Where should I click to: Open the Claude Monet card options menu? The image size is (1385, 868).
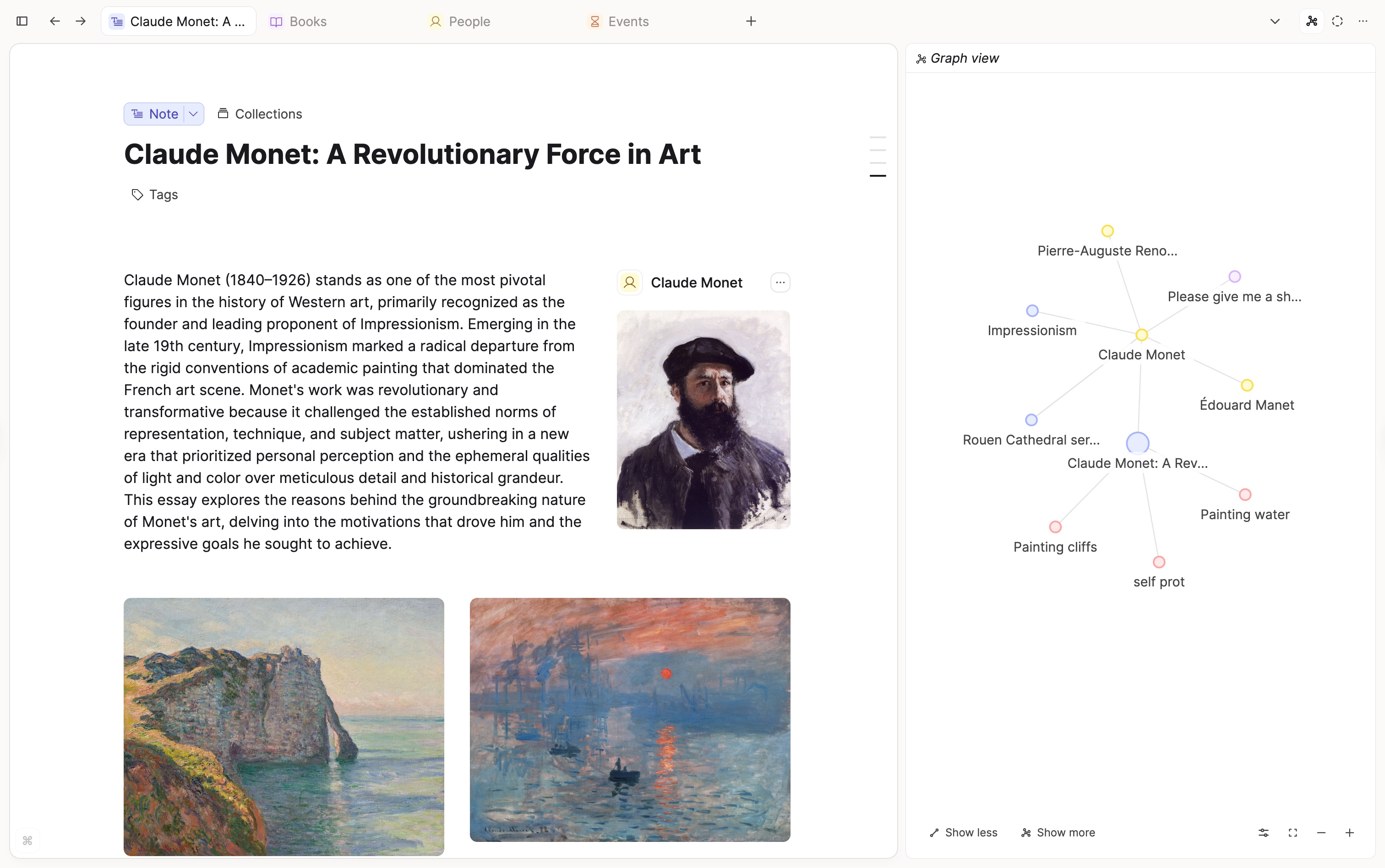click(780, 282)
